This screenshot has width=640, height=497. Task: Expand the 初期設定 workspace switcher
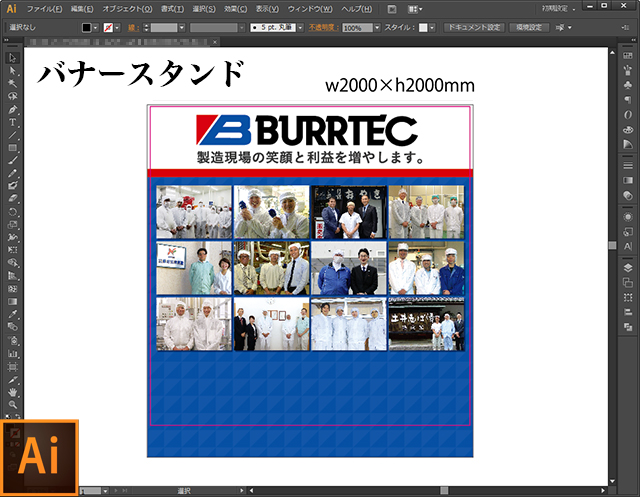coord(559,9)
